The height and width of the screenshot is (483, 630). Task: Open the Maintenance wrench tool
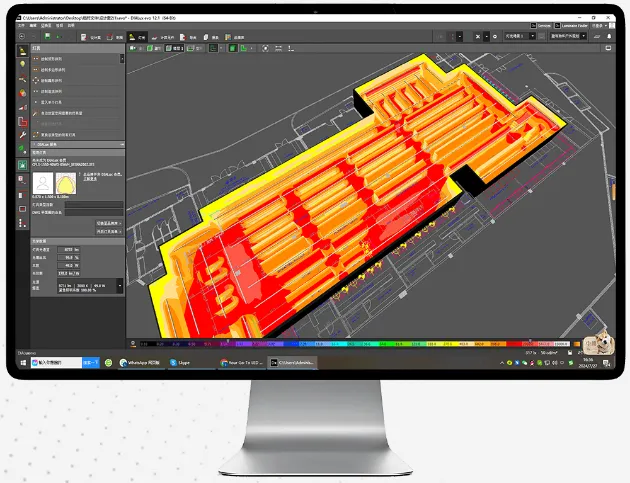pos(22,135)
